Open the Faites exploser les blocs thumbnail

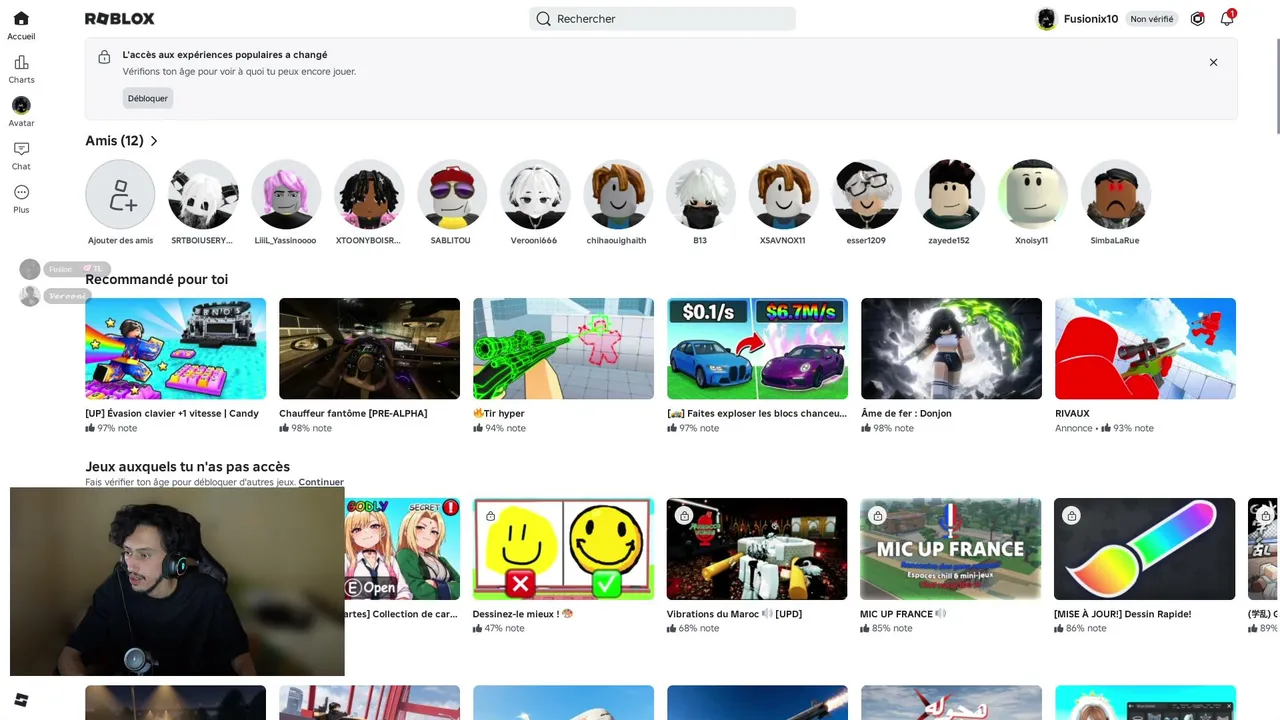[758, 349]
